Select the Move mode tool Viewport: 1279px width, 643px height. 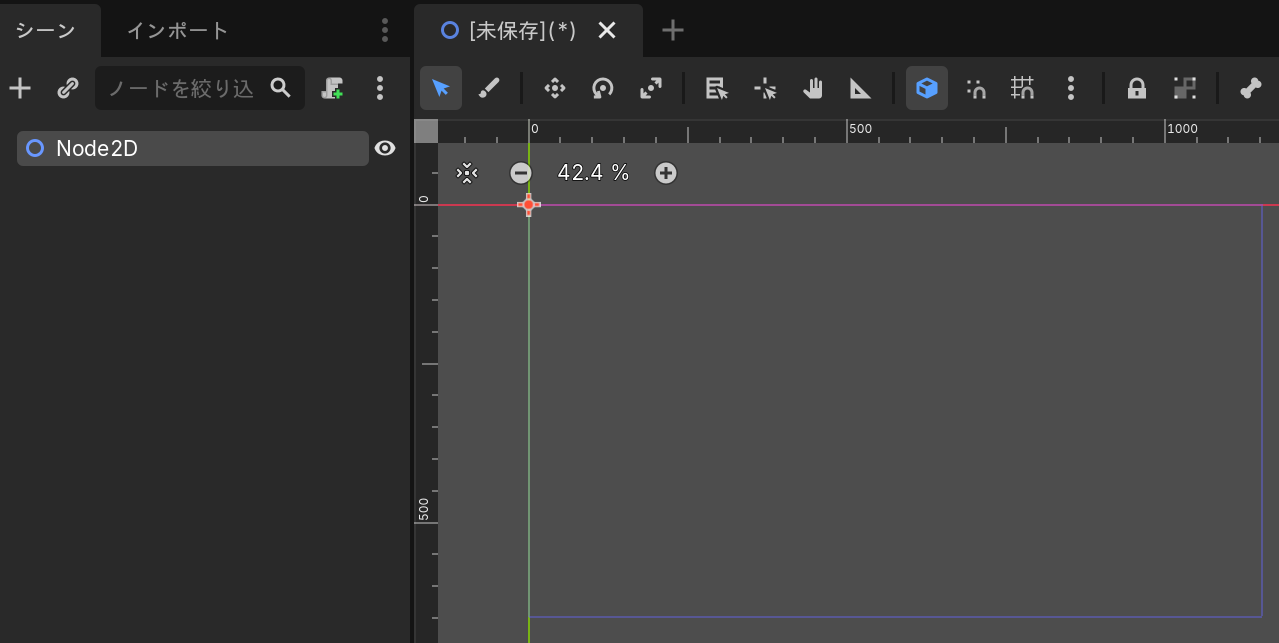tap(554, 88)
